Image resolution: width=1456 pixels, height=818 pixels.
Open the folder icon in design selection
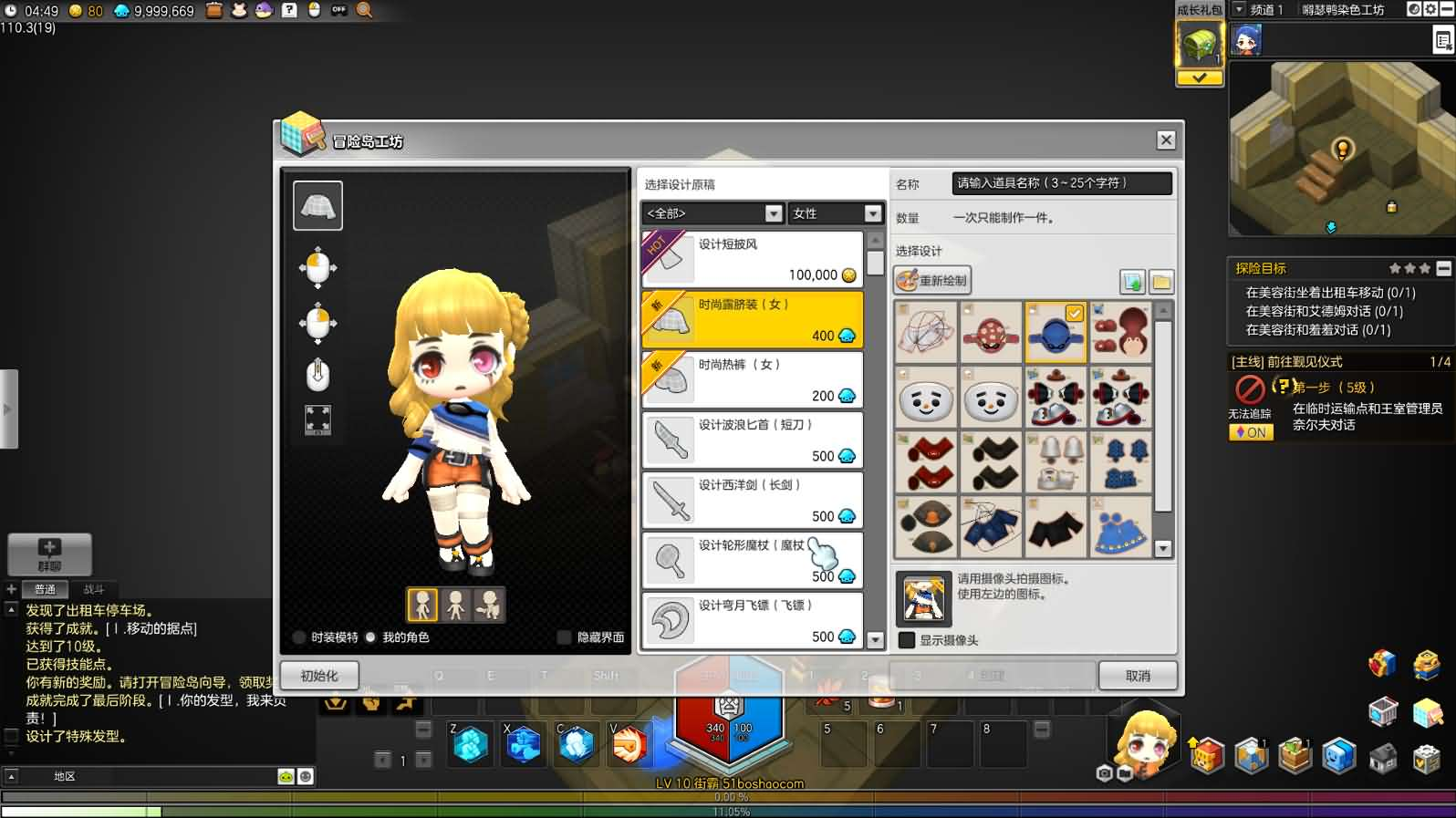click(x=1160, y=282)
